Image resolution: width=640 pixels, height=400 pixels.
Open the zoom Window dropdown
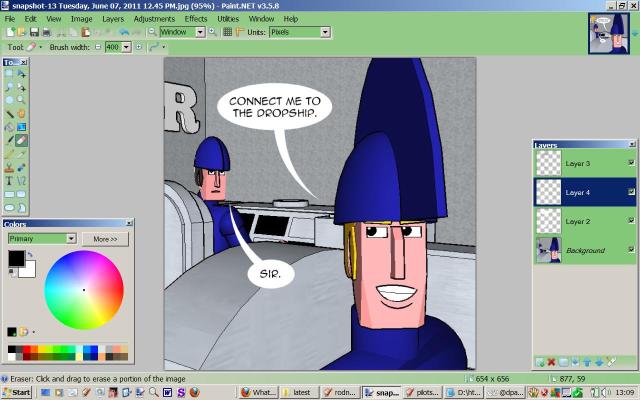200,32
